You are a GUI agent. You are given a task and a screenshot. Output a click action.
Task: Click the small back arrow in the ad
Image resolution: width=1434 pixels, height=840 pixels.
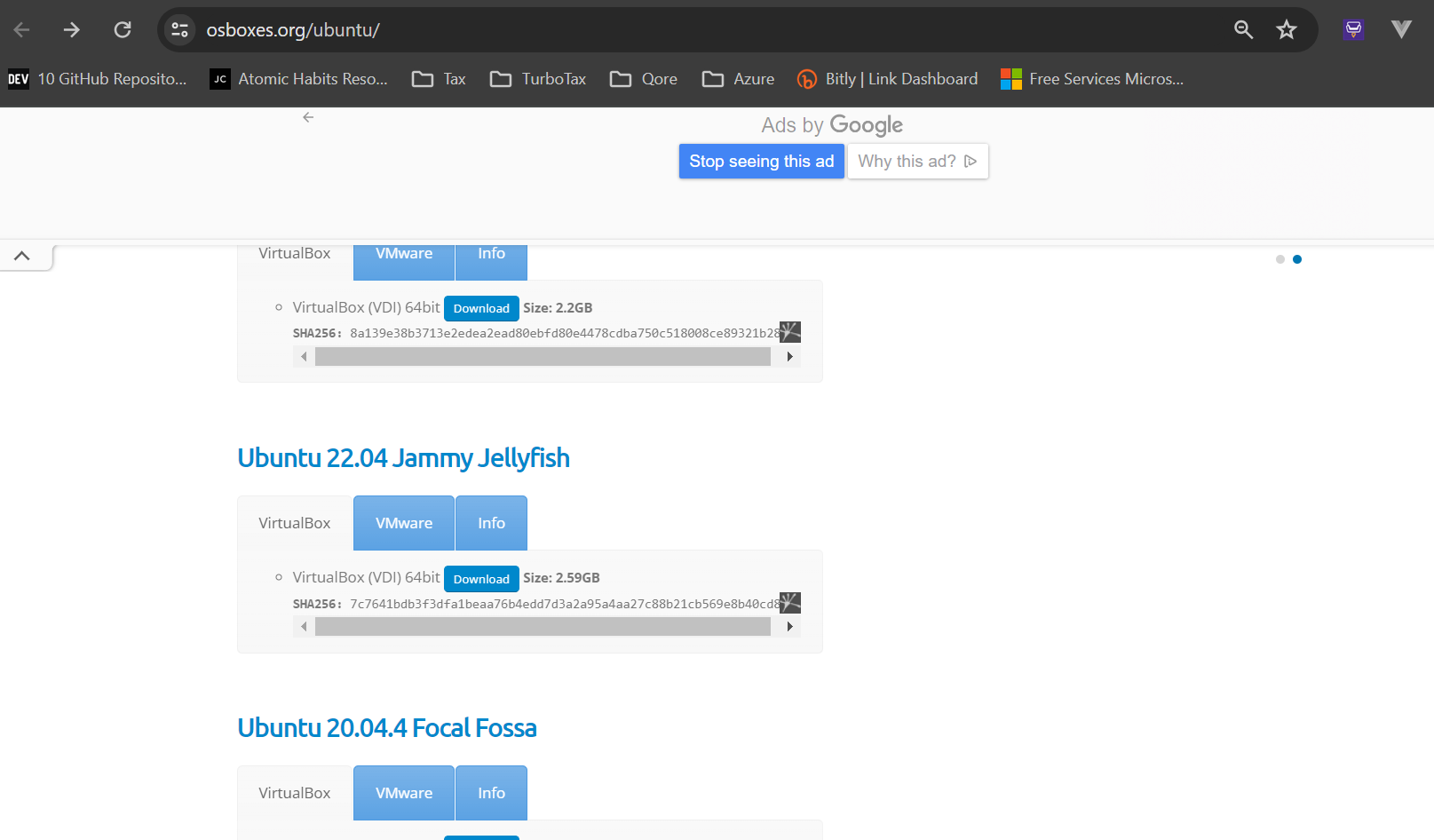[x=308, y=117]
